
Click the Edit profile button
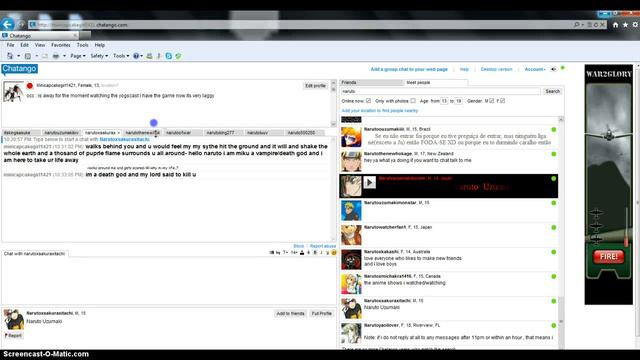point(316,86)
